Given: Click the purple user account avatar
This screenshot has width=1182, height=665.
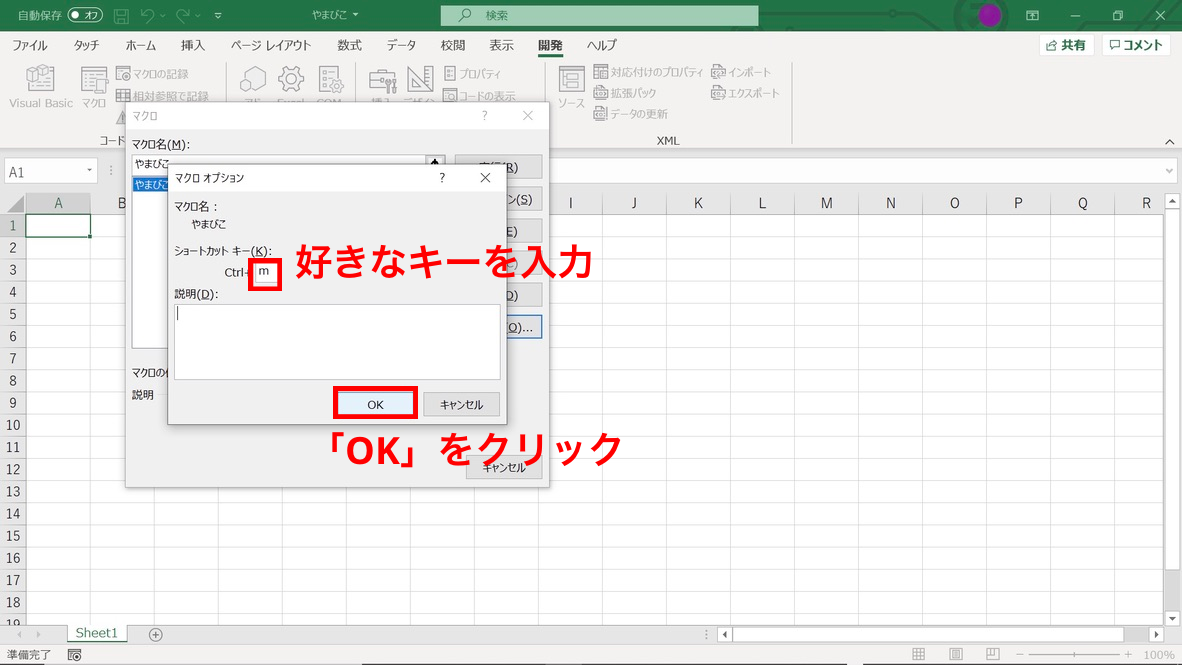Looking at the screenshot, I should pyautogui.click(x=989, y=15).
